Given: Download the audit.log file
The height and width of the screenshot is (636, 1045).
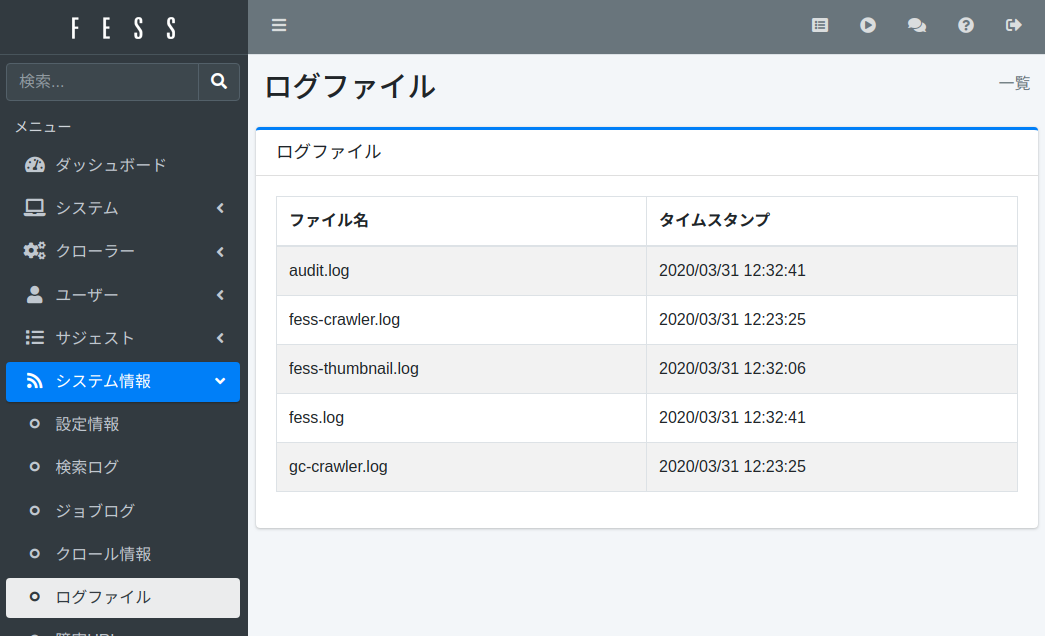Looking at the screenshot, I should coord(319,271).
